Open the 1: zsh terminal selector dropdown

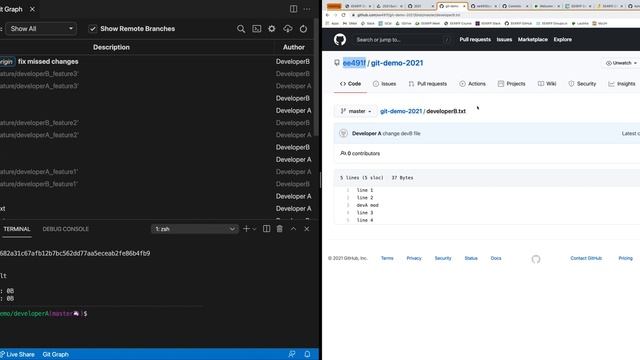pos(194,229)
